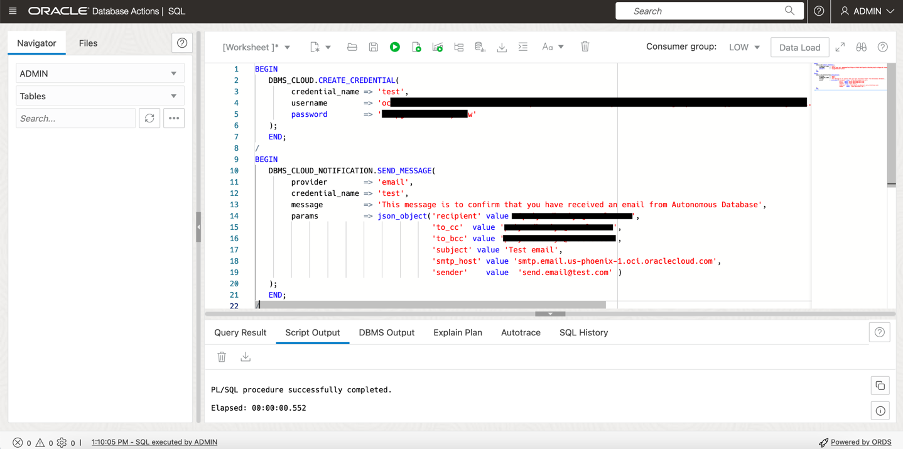This screenshot has width=904, height=450.
Task: Click the SEND_MESSAGE text on line 10
Action: [404, 171]
